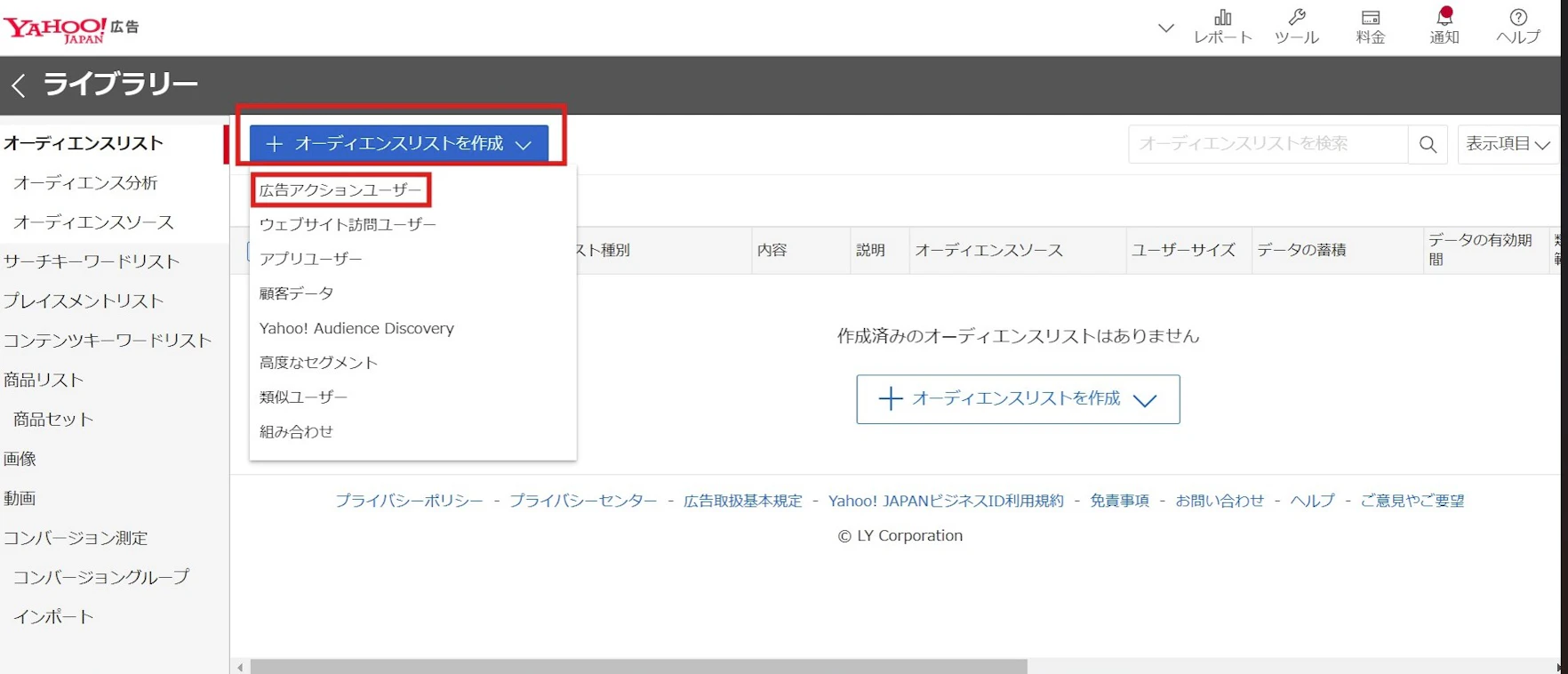
Task: Choose 顧客データ in the dropdown menu
Action: pos(296,293)
